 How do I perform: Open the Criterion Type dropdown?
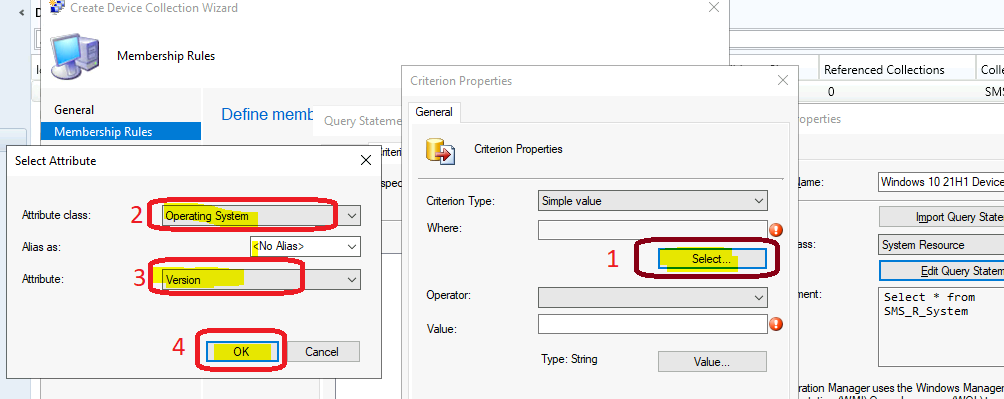pos(652,200)
